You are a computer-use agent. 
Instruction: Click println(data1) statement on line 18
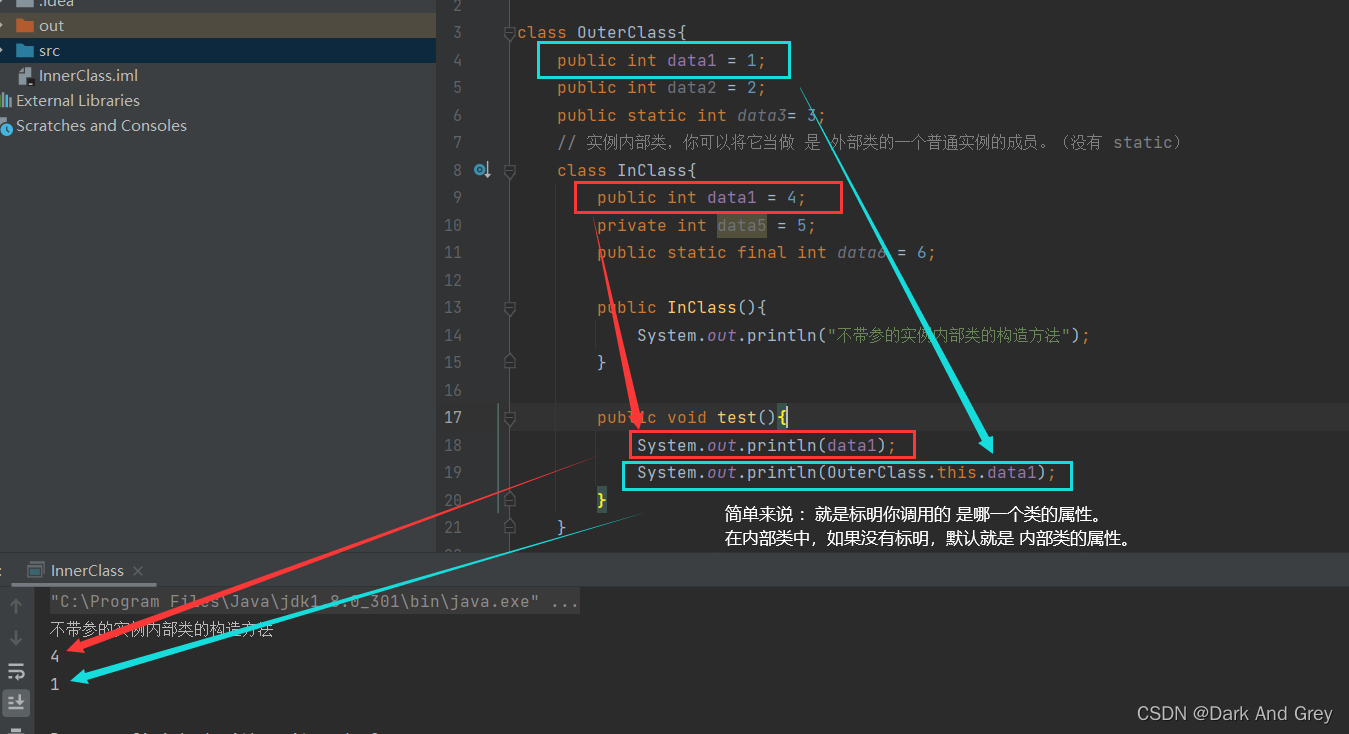767,446
